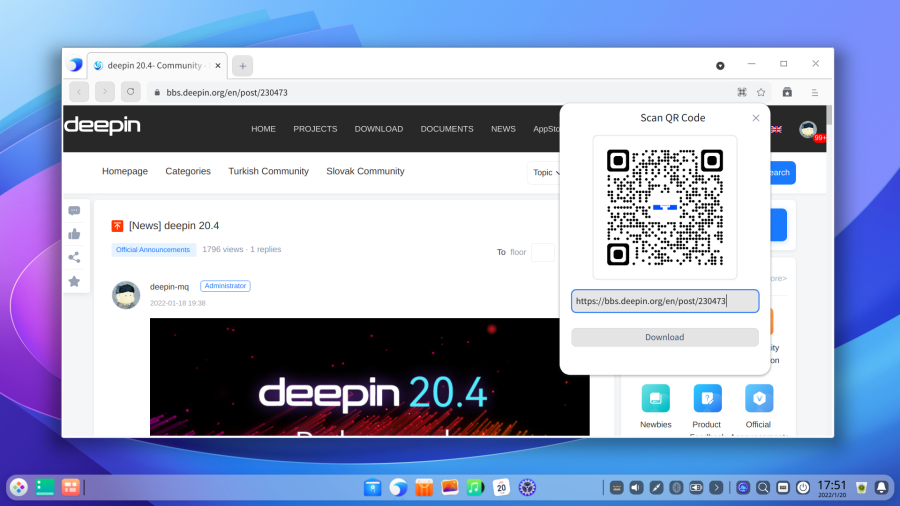Click the floor number input box
Screen dimensions: 900x506
pyautogui.click(x=542, y=252)
